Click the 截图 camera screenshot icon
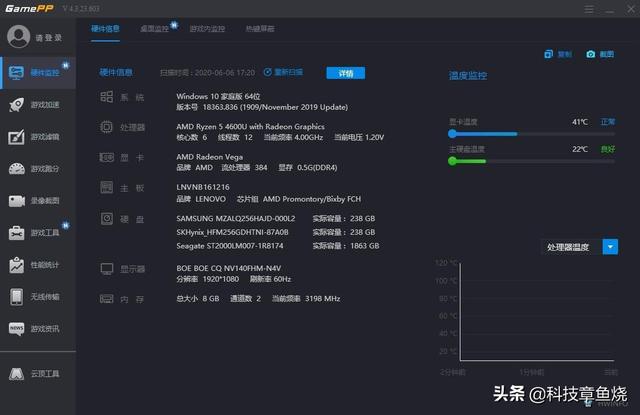640x415 pixels. pos(590,54)
